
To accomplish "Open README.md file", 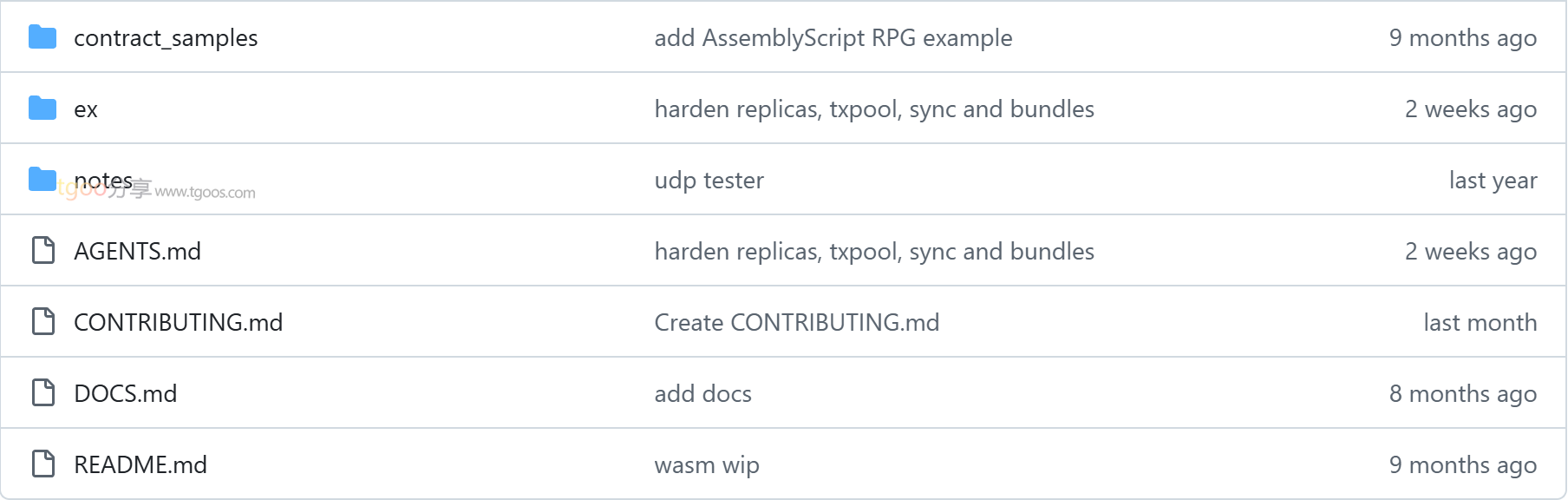I will [140, 464].
